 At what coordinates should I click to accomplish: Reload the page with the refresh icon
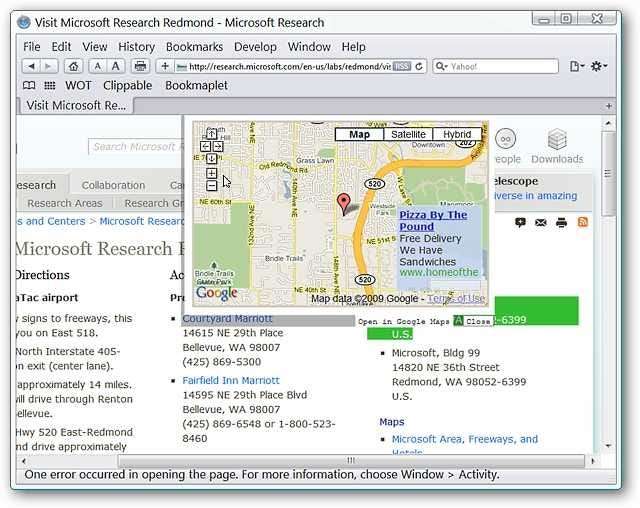click(x=420, y=66)
